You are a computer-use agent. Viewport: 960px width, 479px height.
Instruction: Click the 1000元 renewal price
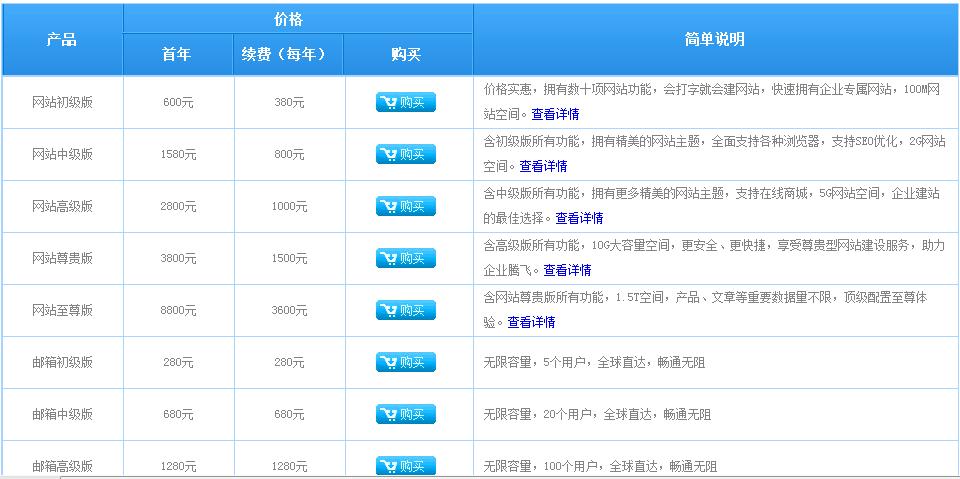point(289,207)
